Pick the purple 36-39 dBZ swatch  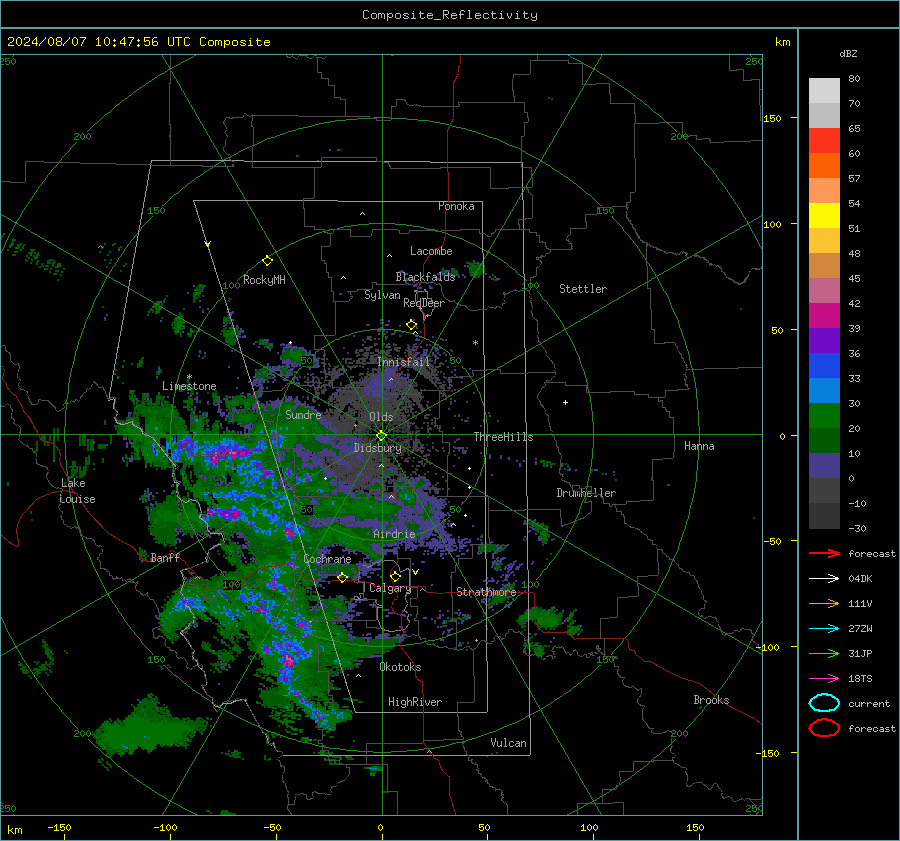[824, 341]
